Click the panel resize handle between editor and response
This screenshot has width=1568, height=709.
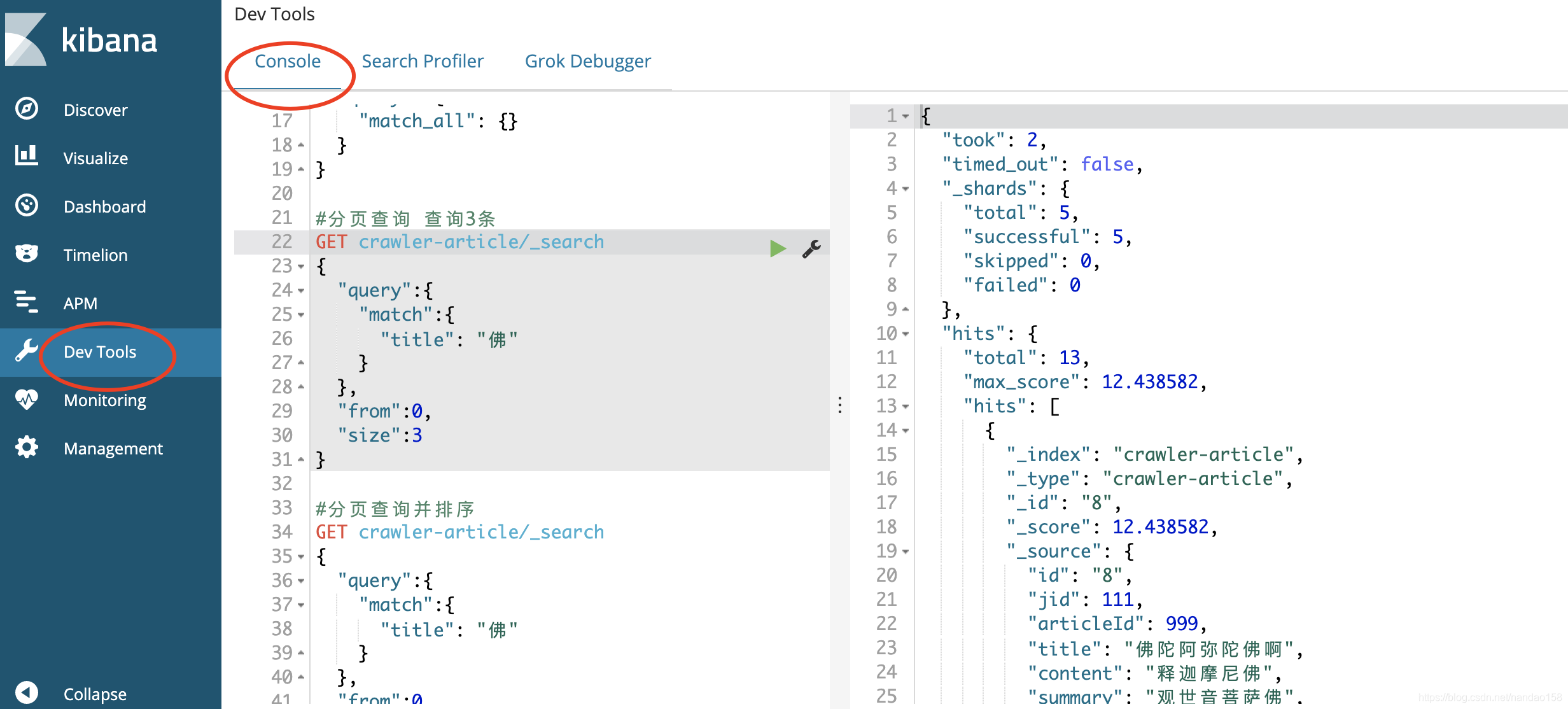[840, 405]
